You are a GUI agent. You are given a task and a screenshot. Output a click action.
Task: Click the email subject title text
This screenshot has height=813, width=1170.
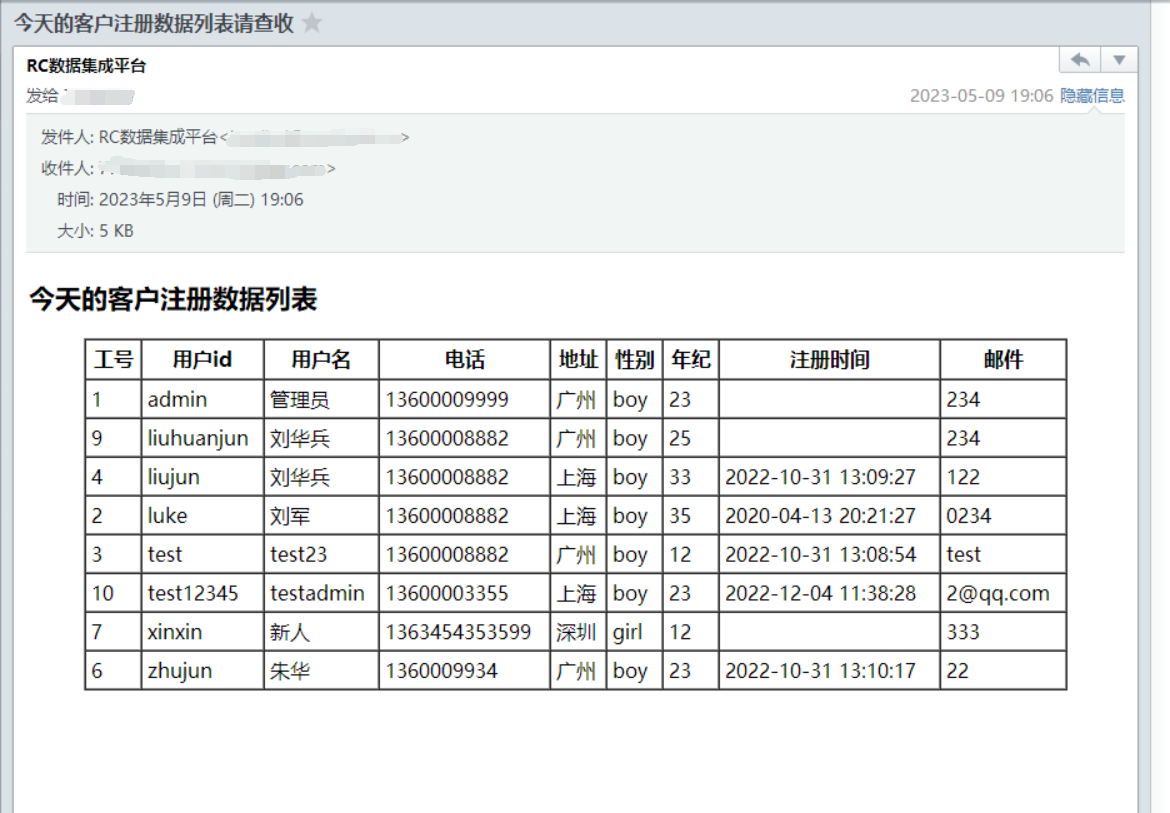click(x=154, y=24)
